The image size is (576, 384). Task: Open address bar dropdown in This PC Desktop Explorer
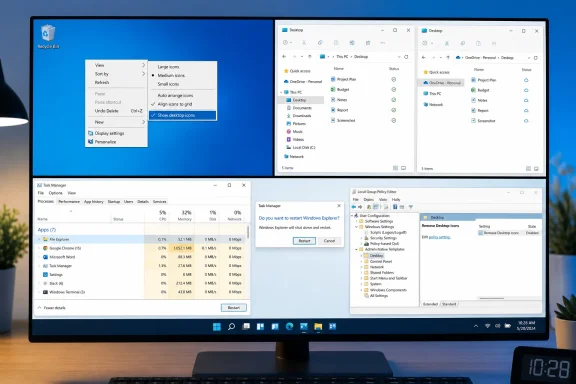pyautogui.click(x=399, y=57)
